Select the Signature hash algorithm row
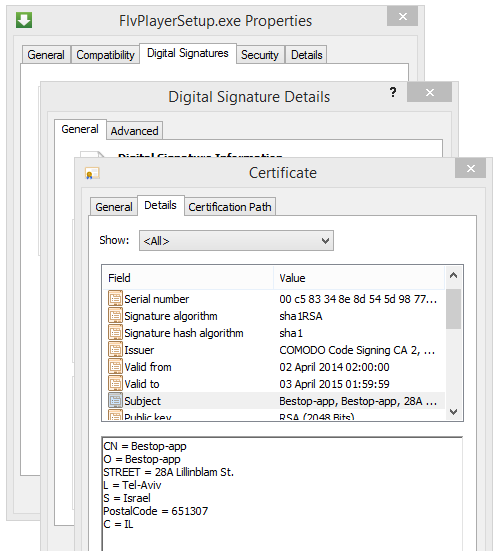Viewport: 501px width, 551px height. 274,332
